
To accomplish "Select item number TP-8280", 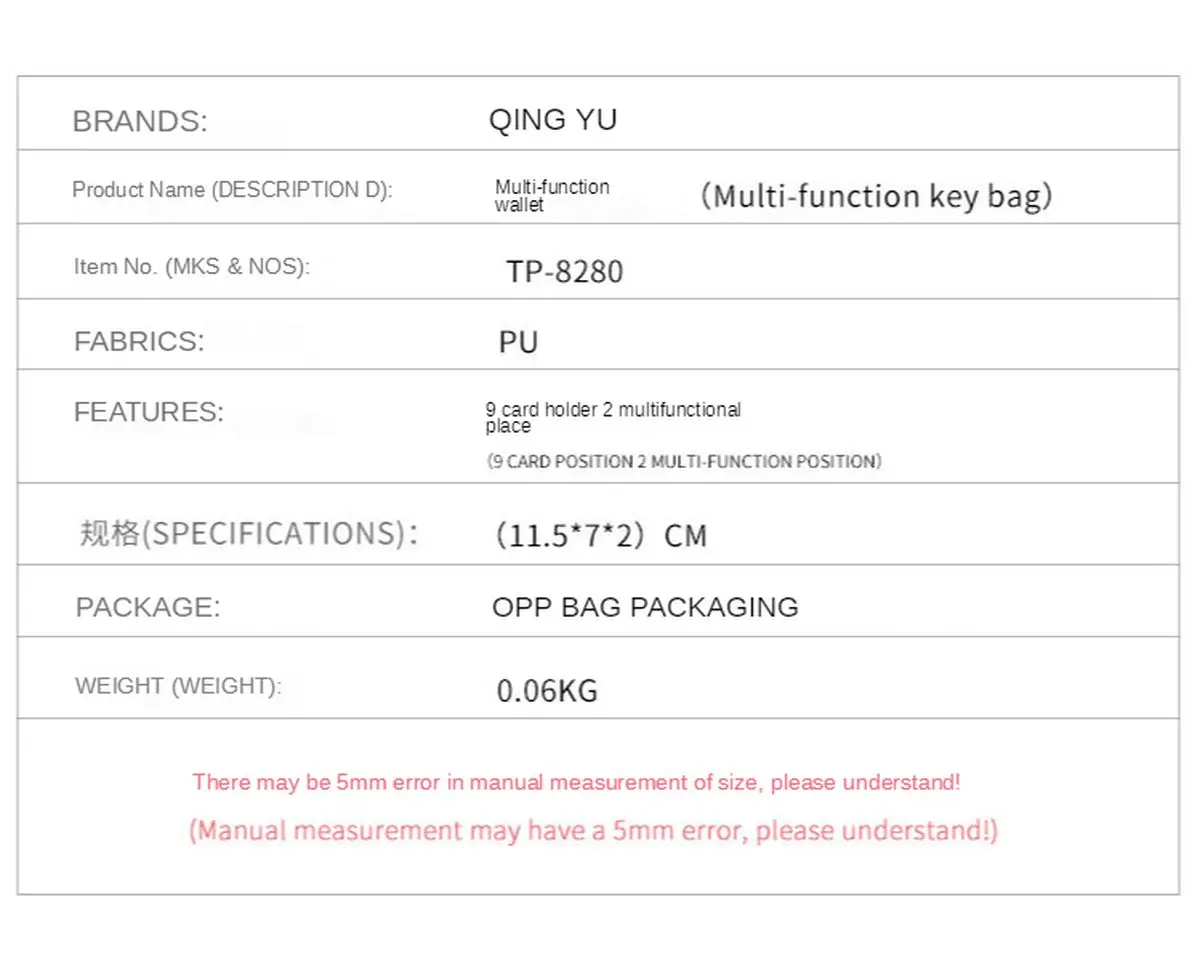I will pyautogui.click(x=565, y=271).
